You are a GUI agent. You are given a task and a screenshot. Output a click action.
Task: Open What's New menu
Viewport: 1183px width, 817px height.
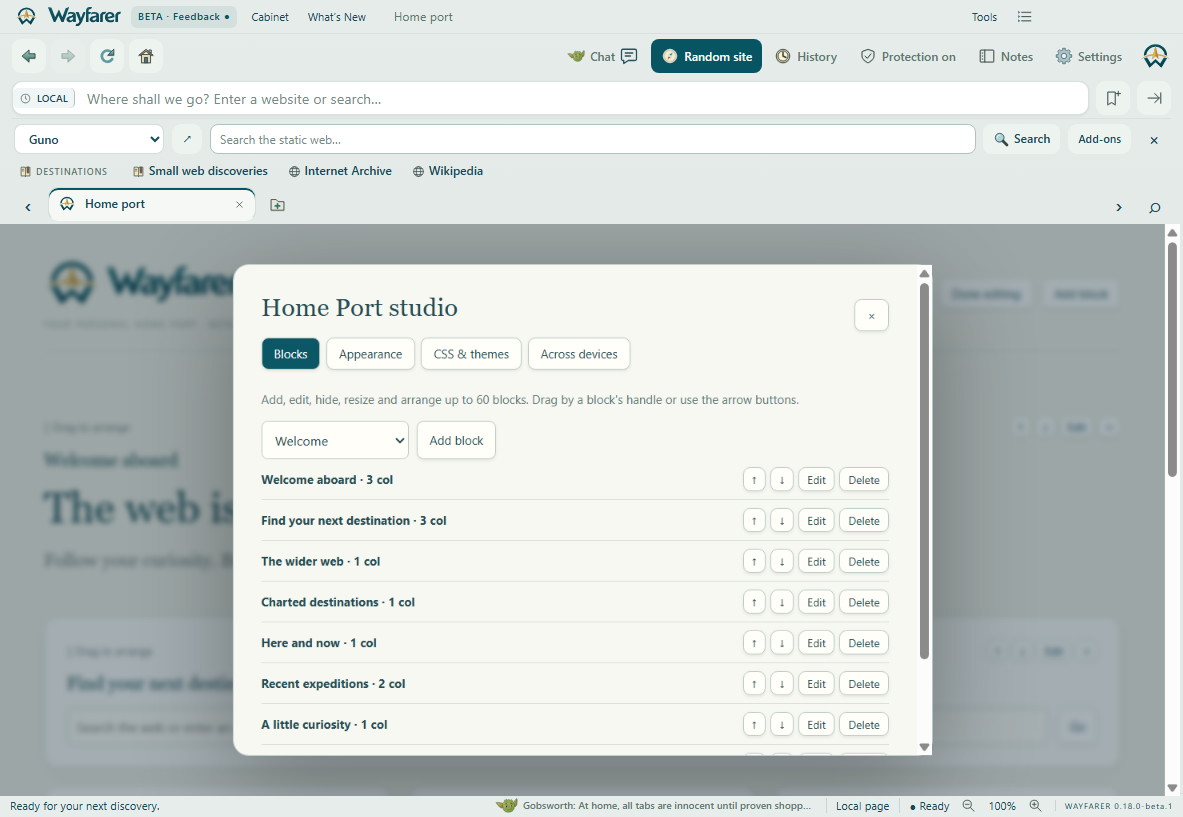coord(336,17)
